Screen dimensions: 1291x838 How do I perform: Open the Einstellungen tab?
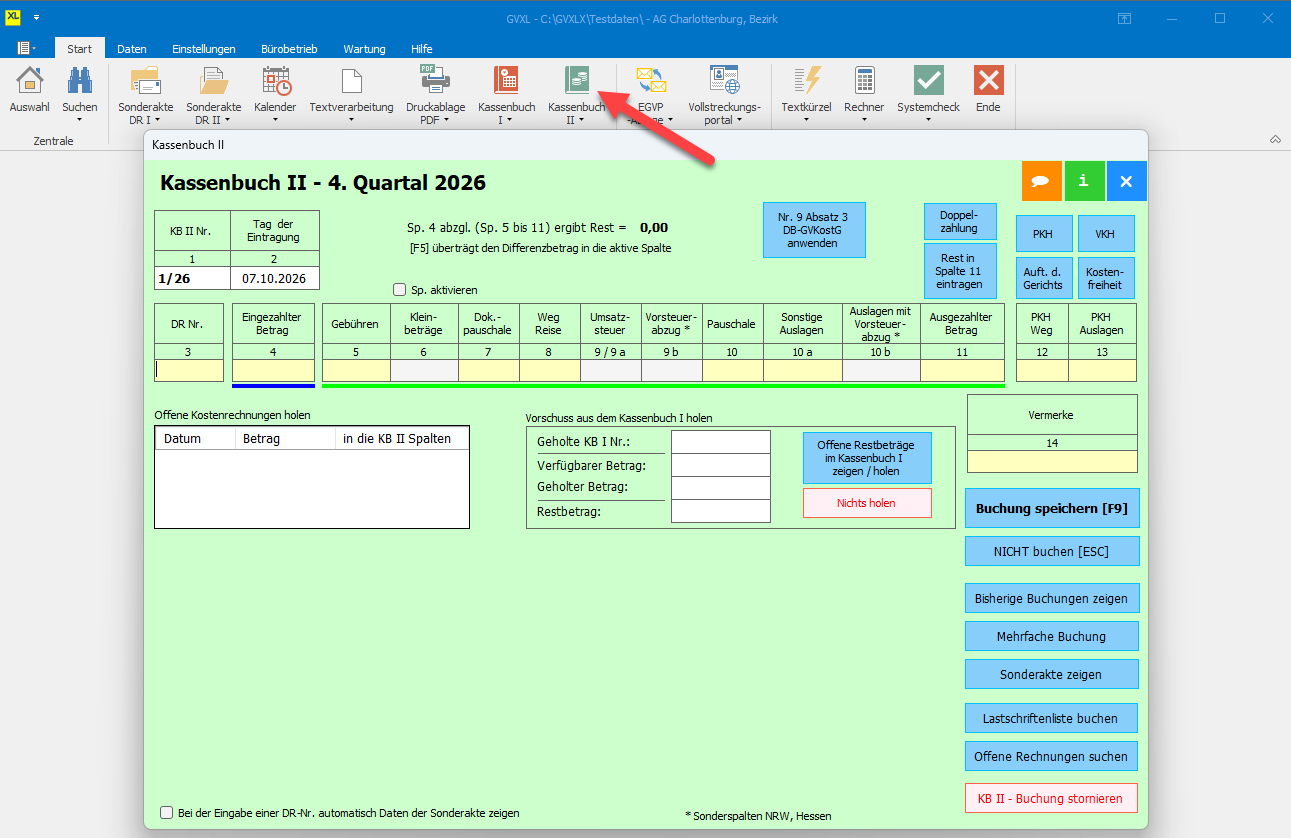click(x=204, y=49)
